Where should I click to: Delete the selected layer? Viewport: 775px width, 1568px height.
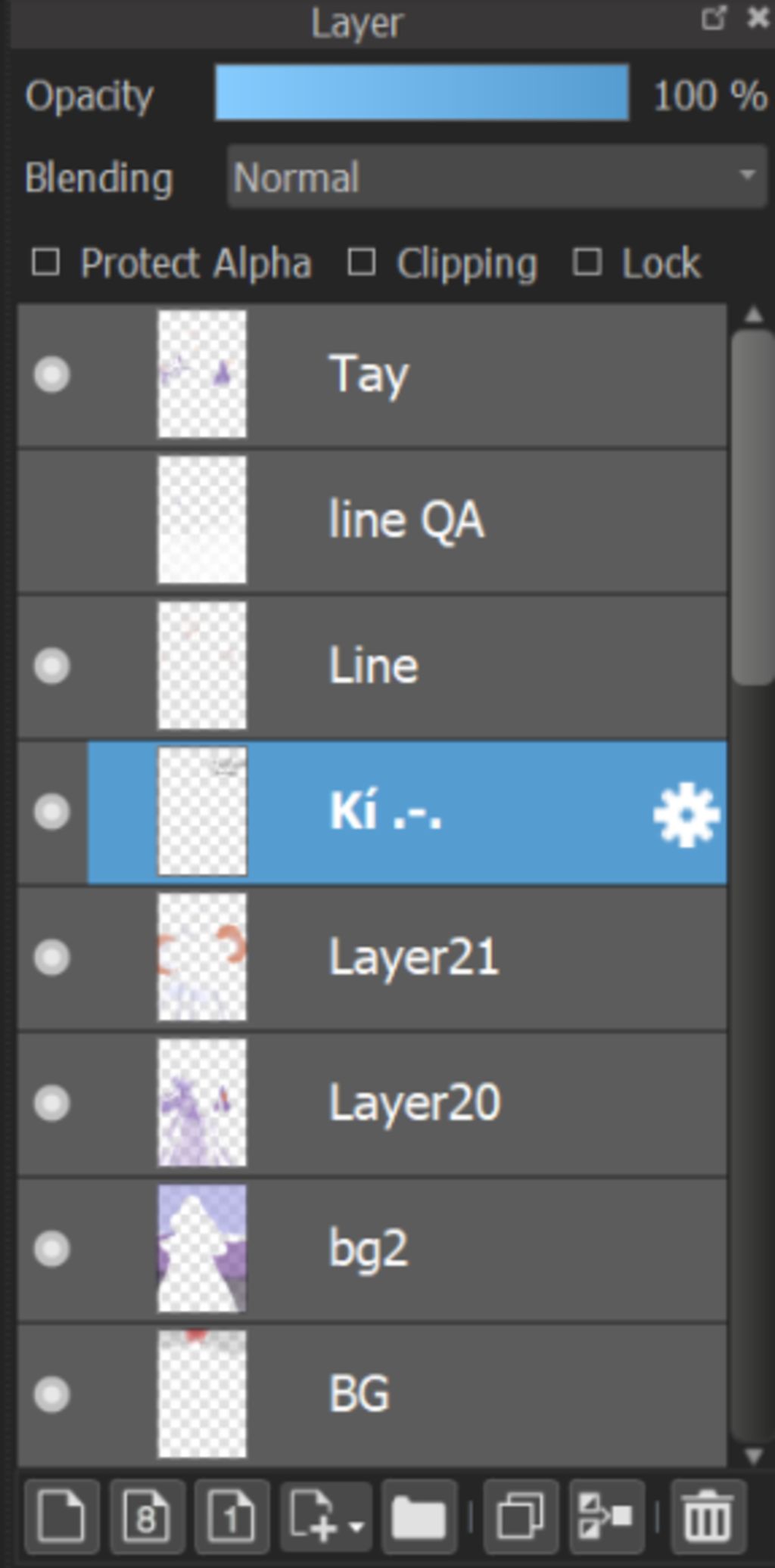click(708, 1516)
